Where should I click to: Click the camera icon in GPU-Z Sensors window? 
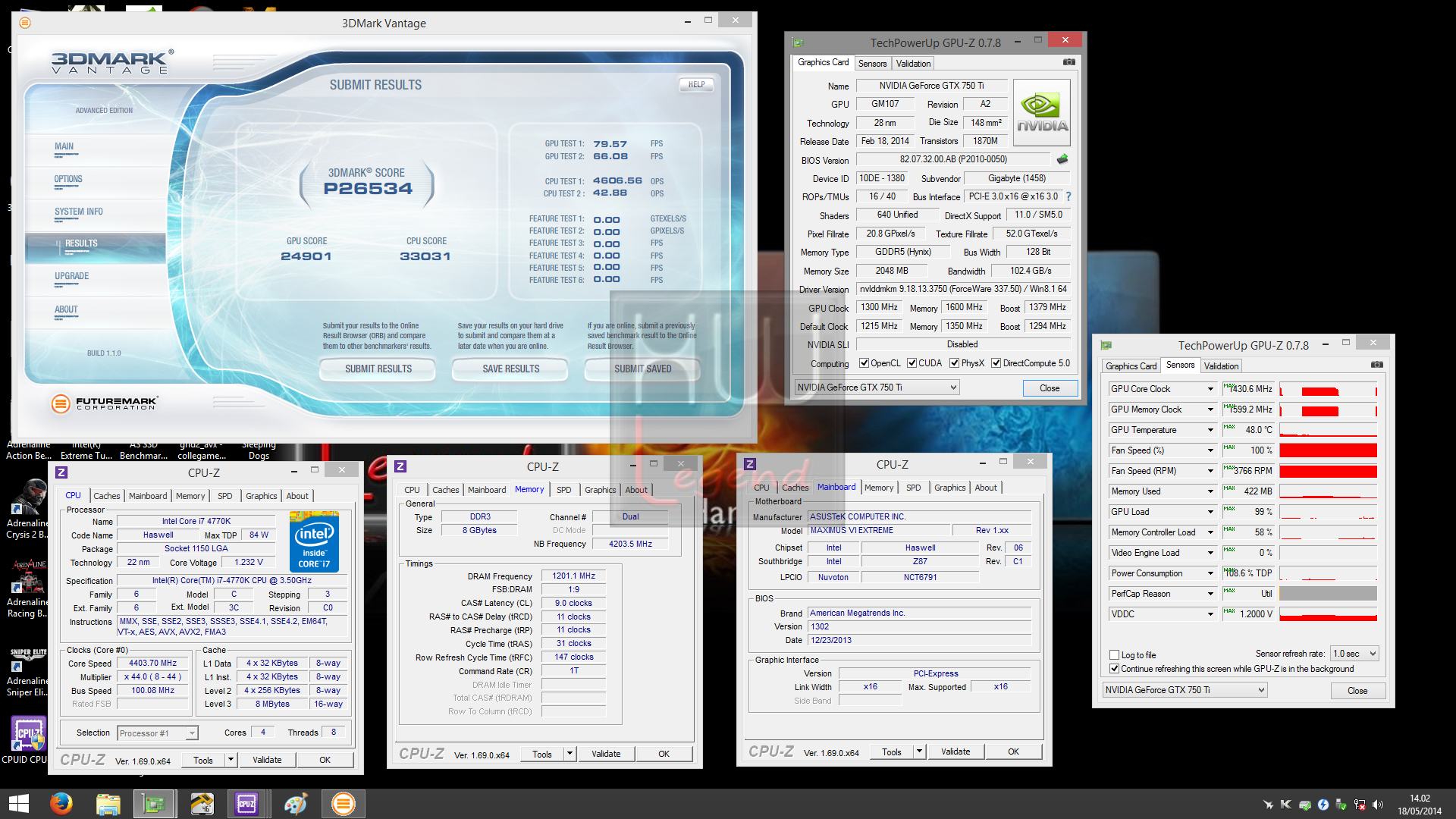click(x=1376, y=365)
